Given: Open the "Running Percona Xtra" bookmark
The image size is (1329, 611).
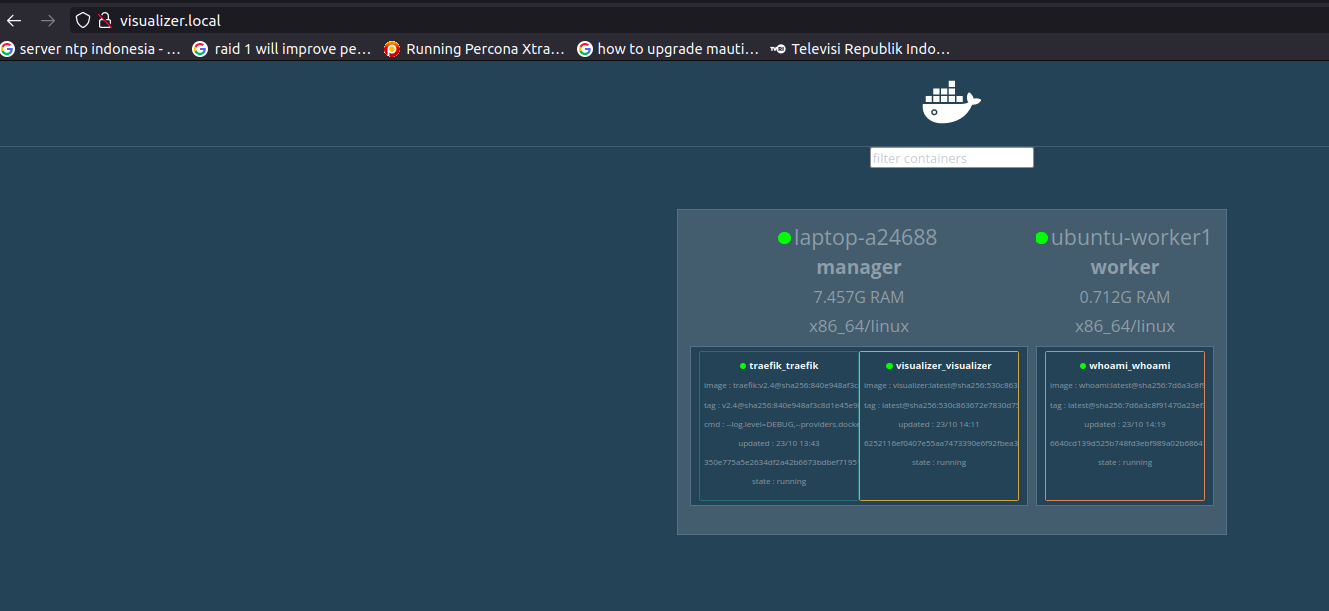Looking at the screenshot, I should coord(475,48).
